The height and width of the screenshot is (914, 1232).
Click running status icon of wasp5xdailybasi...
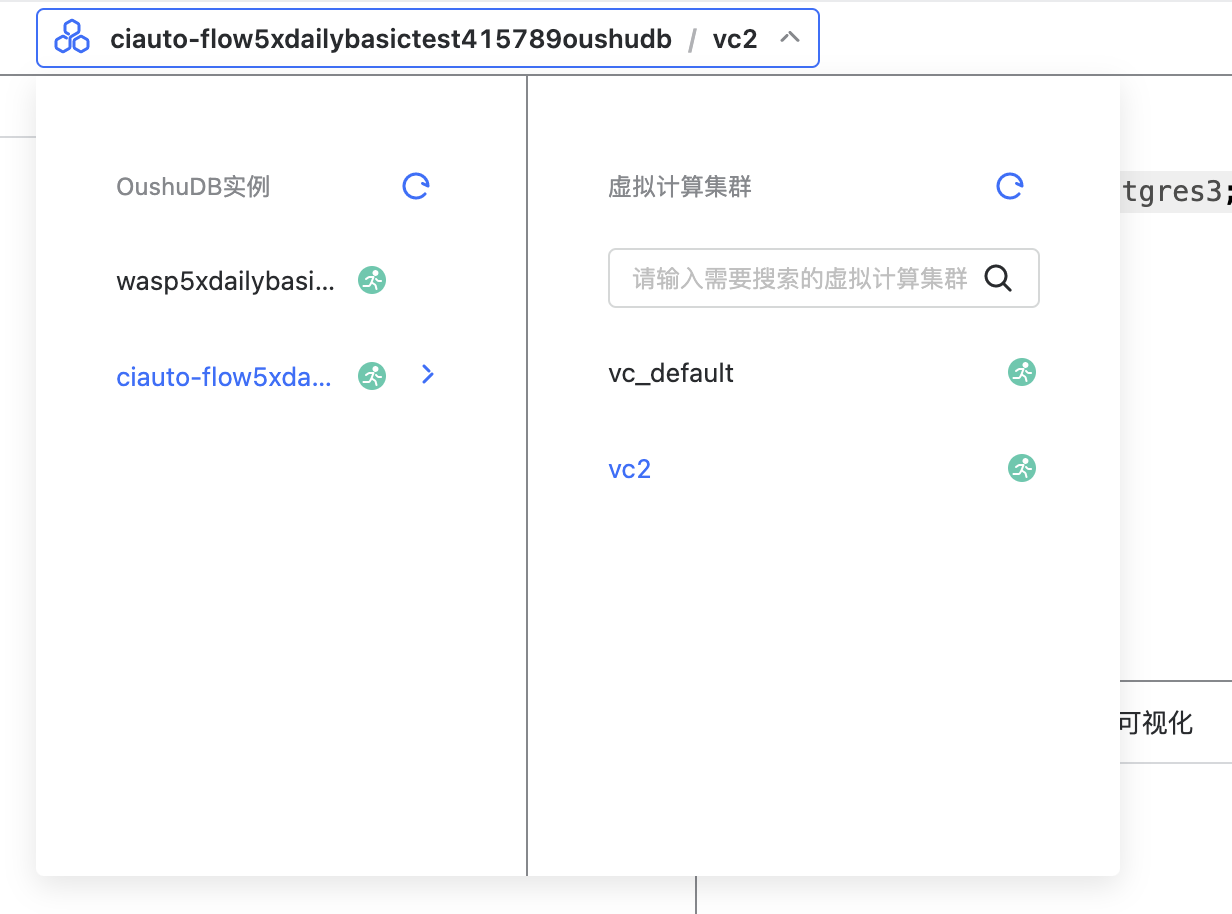click(x=372, y=281)
